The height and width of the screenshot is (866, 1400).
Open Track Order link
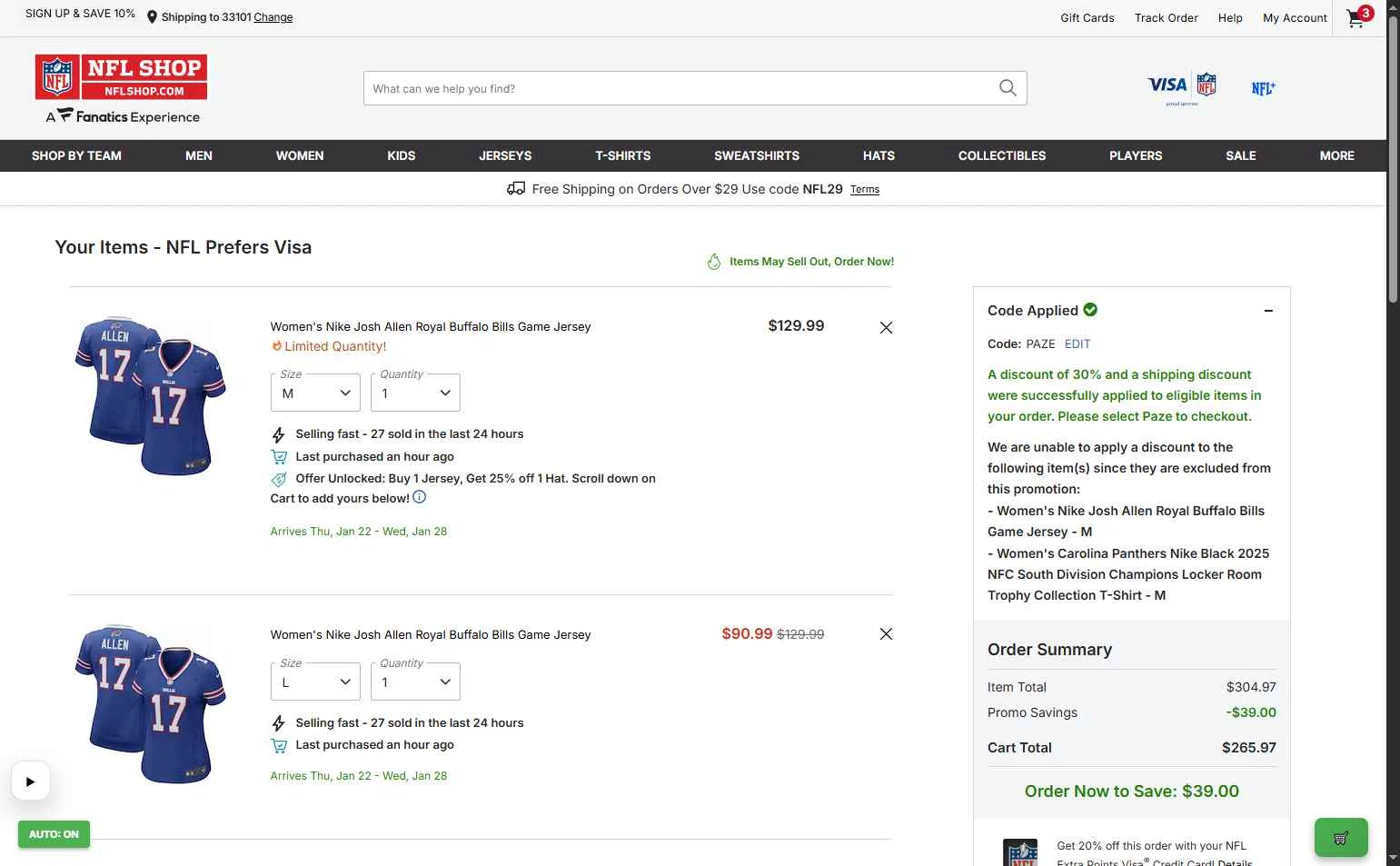pos(1167,18)
